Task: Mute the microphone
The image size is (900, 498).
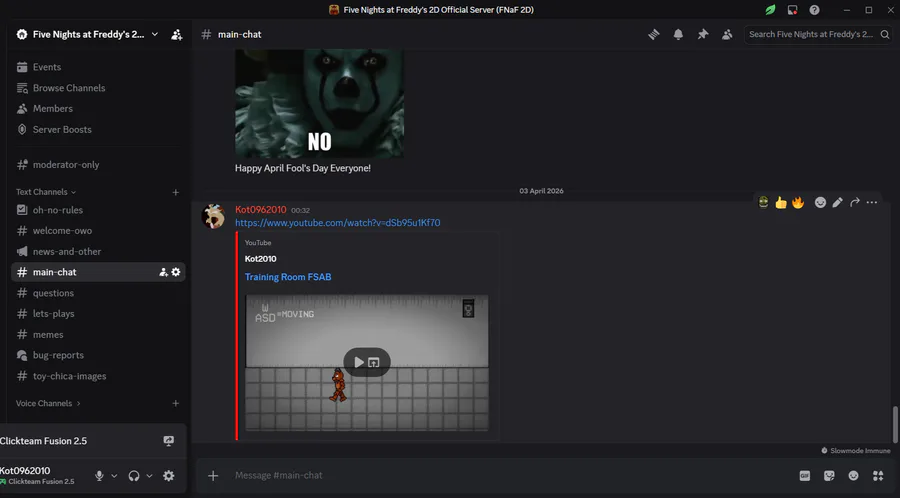Action: (x=99, y=476)
